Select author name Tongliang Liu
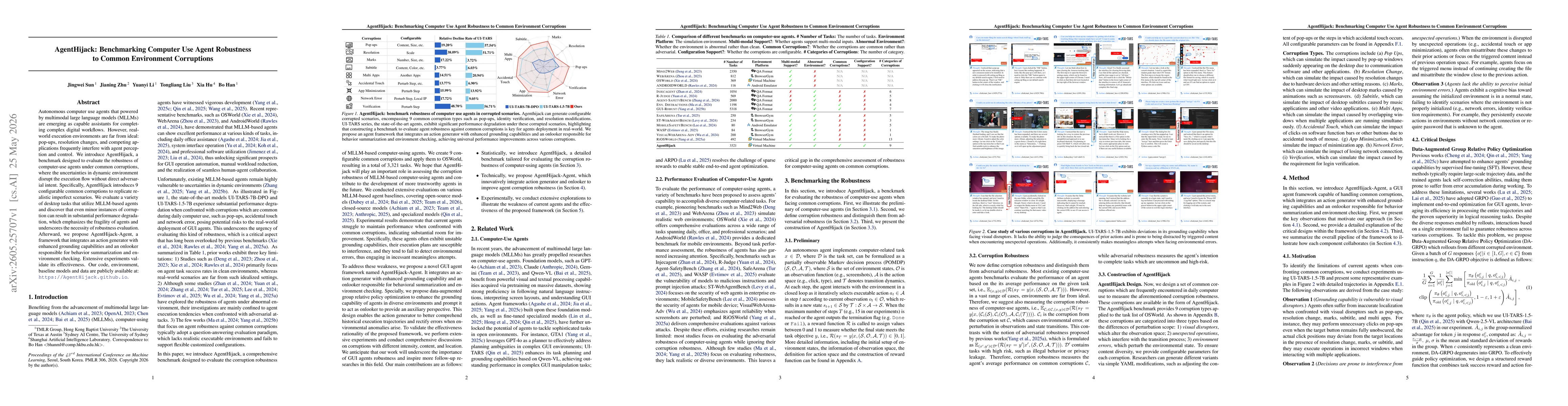 (x=176, y=85)
